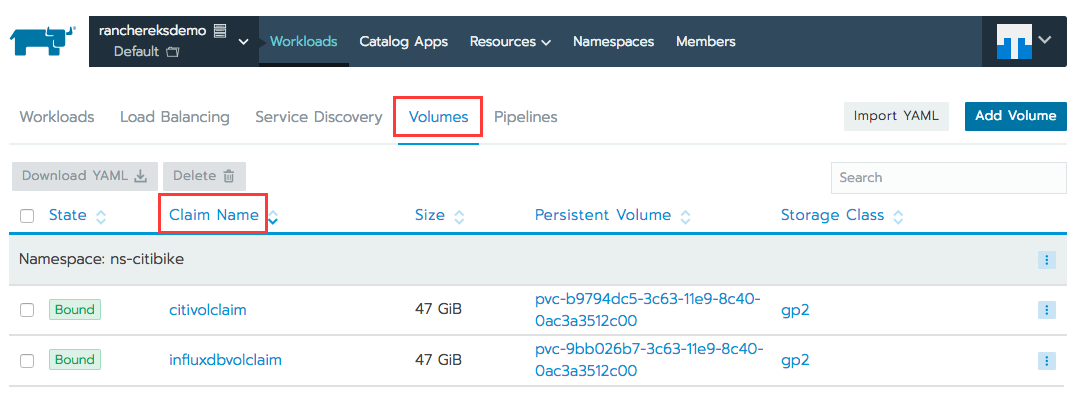Toggle the select-all checkbox in header

27,216
